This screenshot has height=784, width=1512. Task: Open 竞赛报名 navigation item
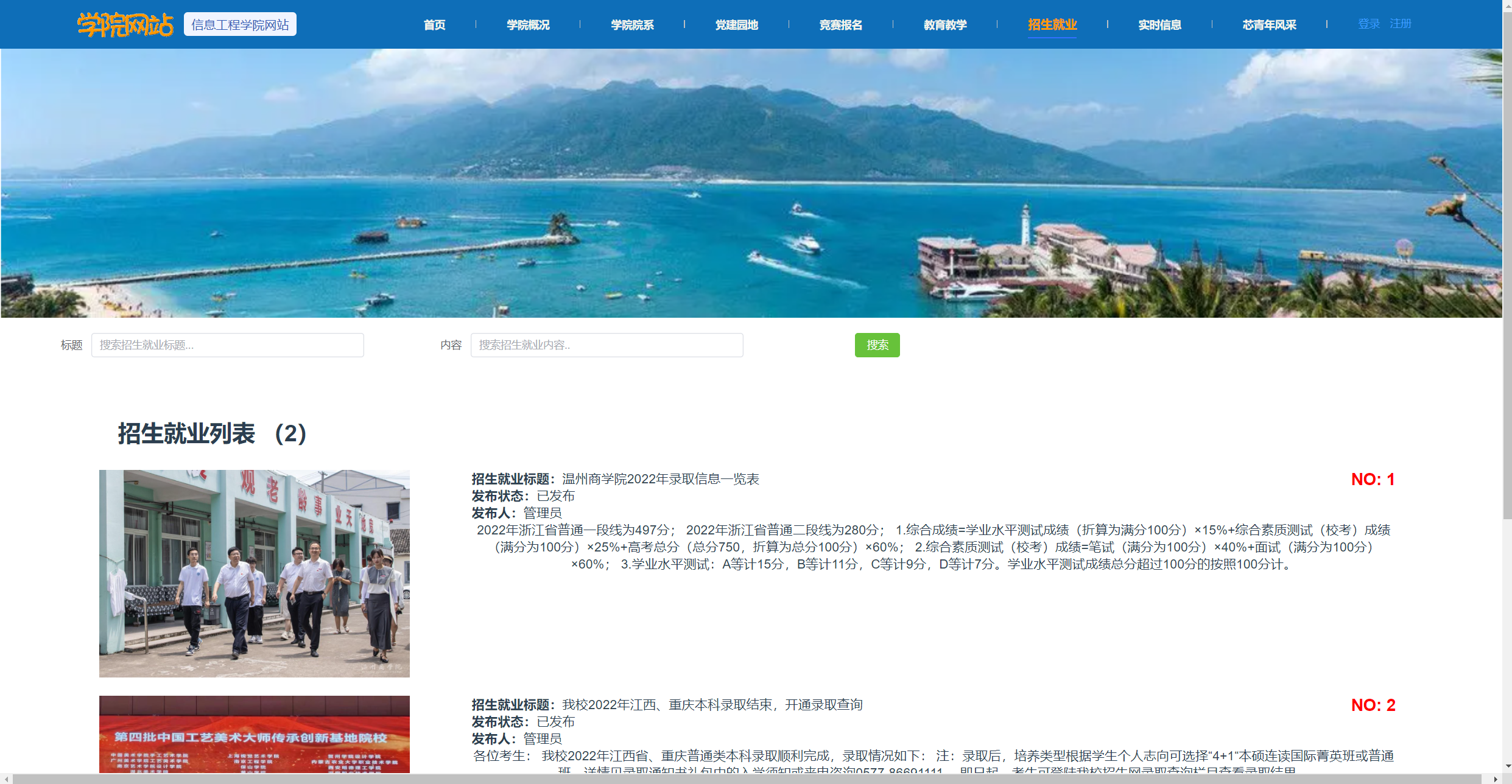[840, 25]
